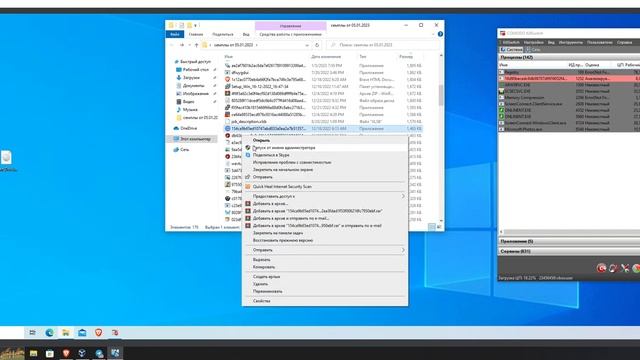Open address bar history dropdown
Image resolution: width=640 pixels, height=360 pixels.
point(307,45)
